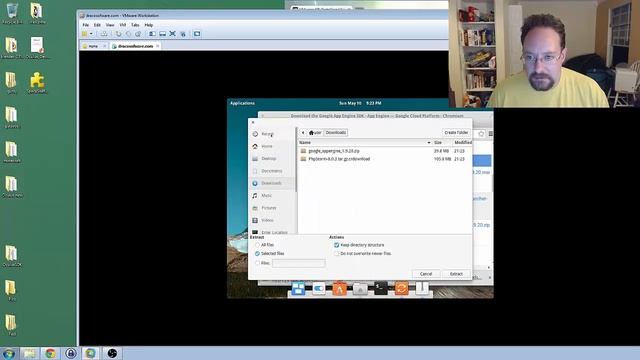The width and height of the screenshot is (640, 360).
Task: Switch to the VMware Home tab
Action: [x=93, y=46]
